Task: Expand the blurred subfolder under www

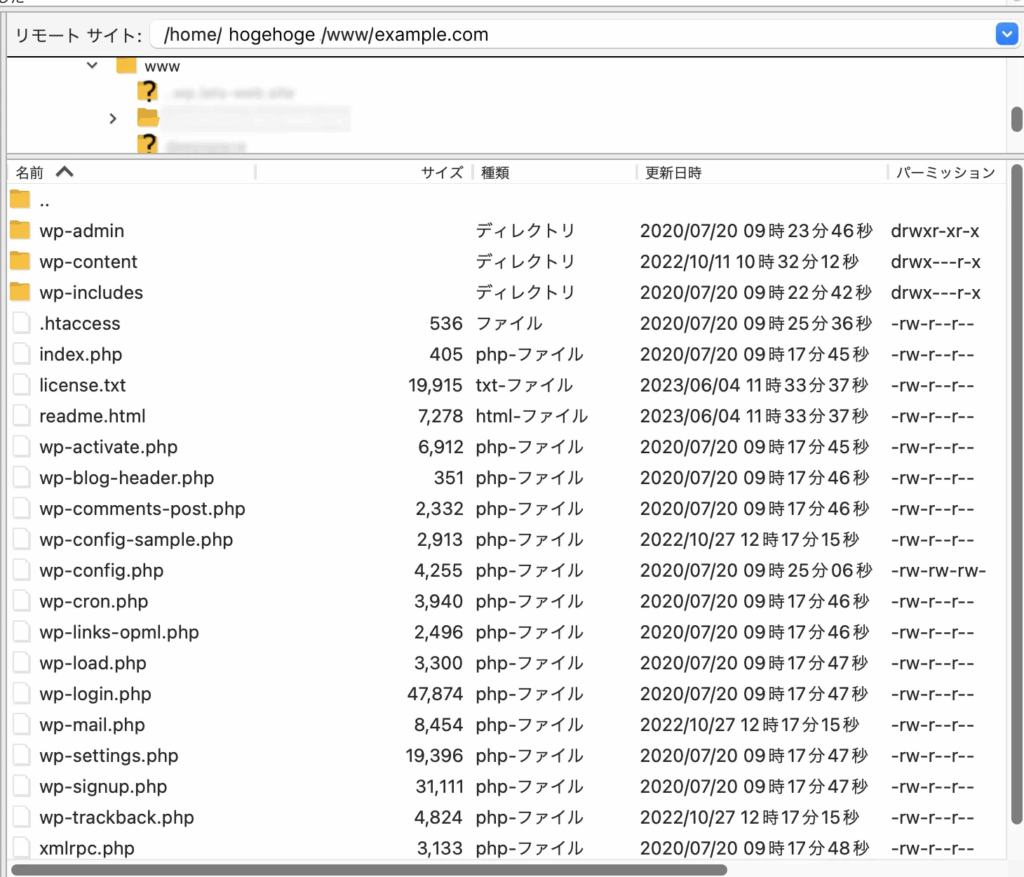Action: coord(112,119)
